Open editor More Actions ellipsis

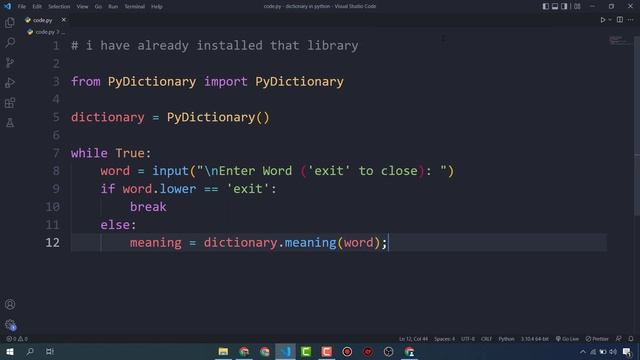click(x=631, y=20)
